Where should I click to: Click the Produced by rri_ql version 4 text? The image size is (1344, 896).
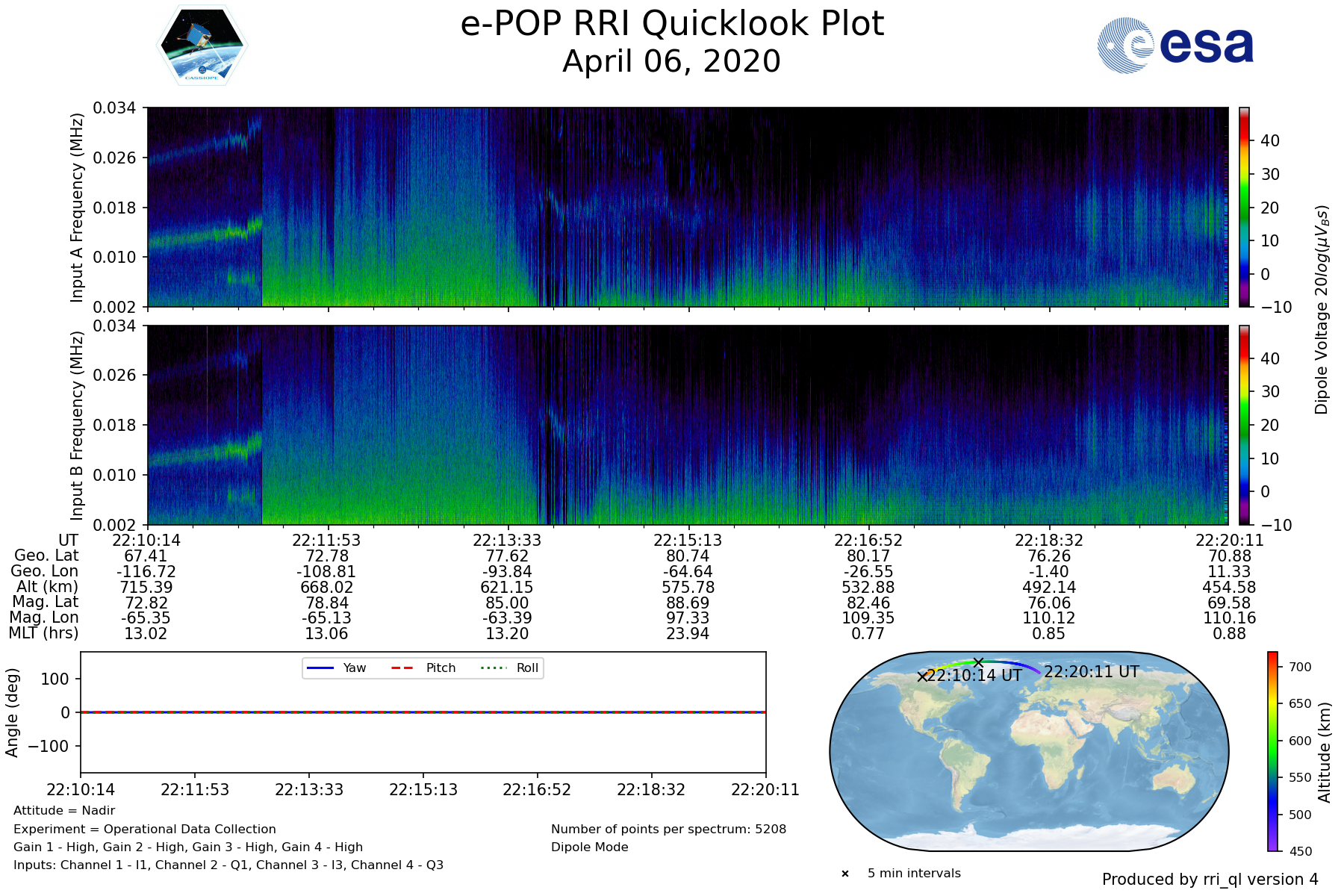coord(1210,880)
